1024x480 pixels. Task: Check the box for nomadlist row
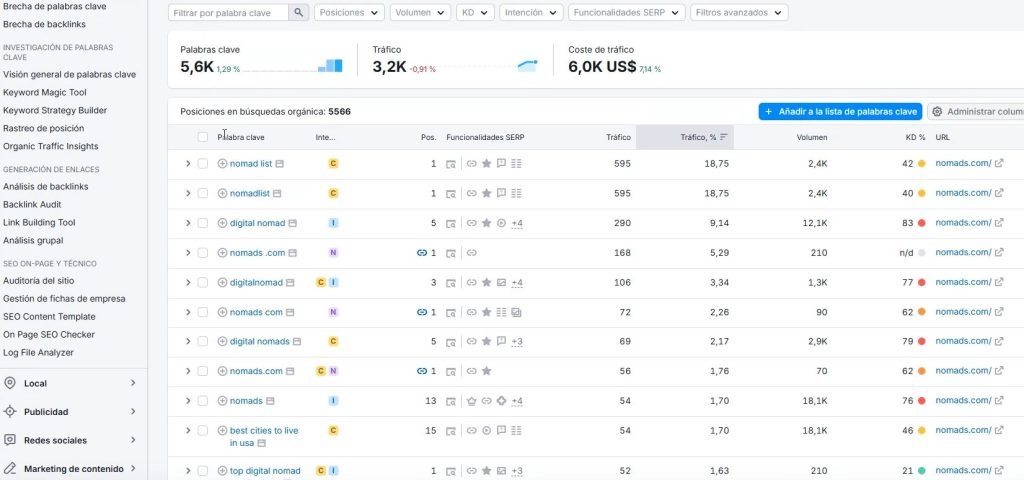202,193
